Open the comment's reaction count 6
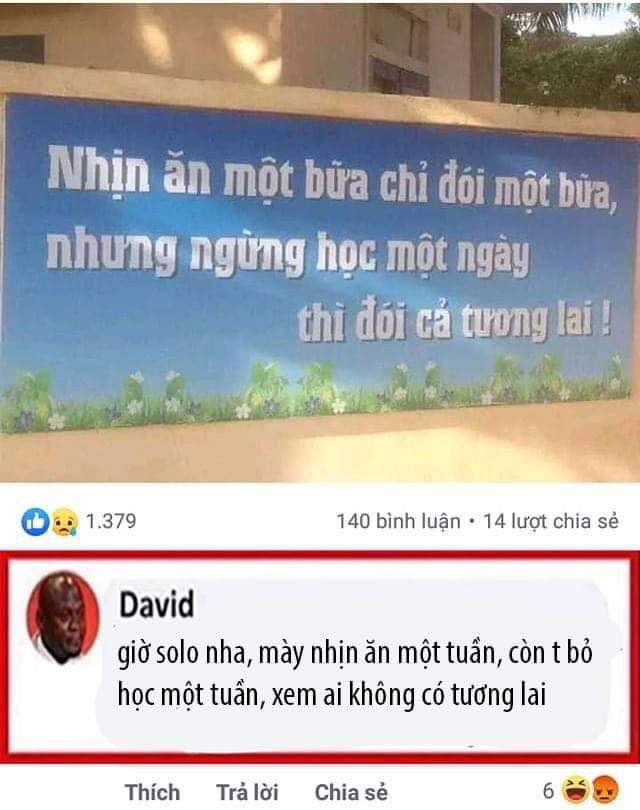Viewport: 640px width, 810px height. pos(549,790)
